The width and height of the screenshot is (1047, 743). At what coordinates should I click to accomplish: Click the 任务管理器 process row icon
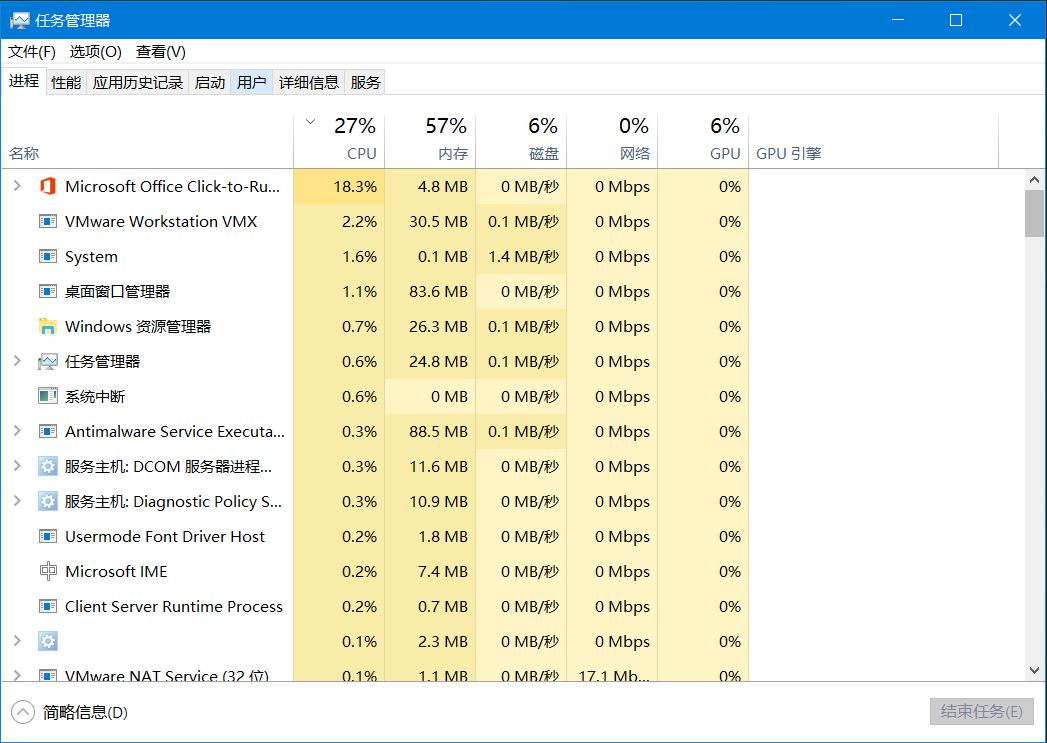(x=47, y=361)
